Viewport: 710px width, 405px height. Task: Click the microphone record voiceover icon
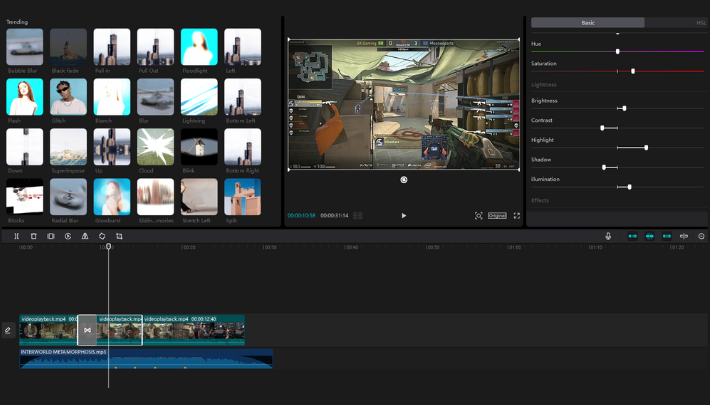[x=608, y=236]
